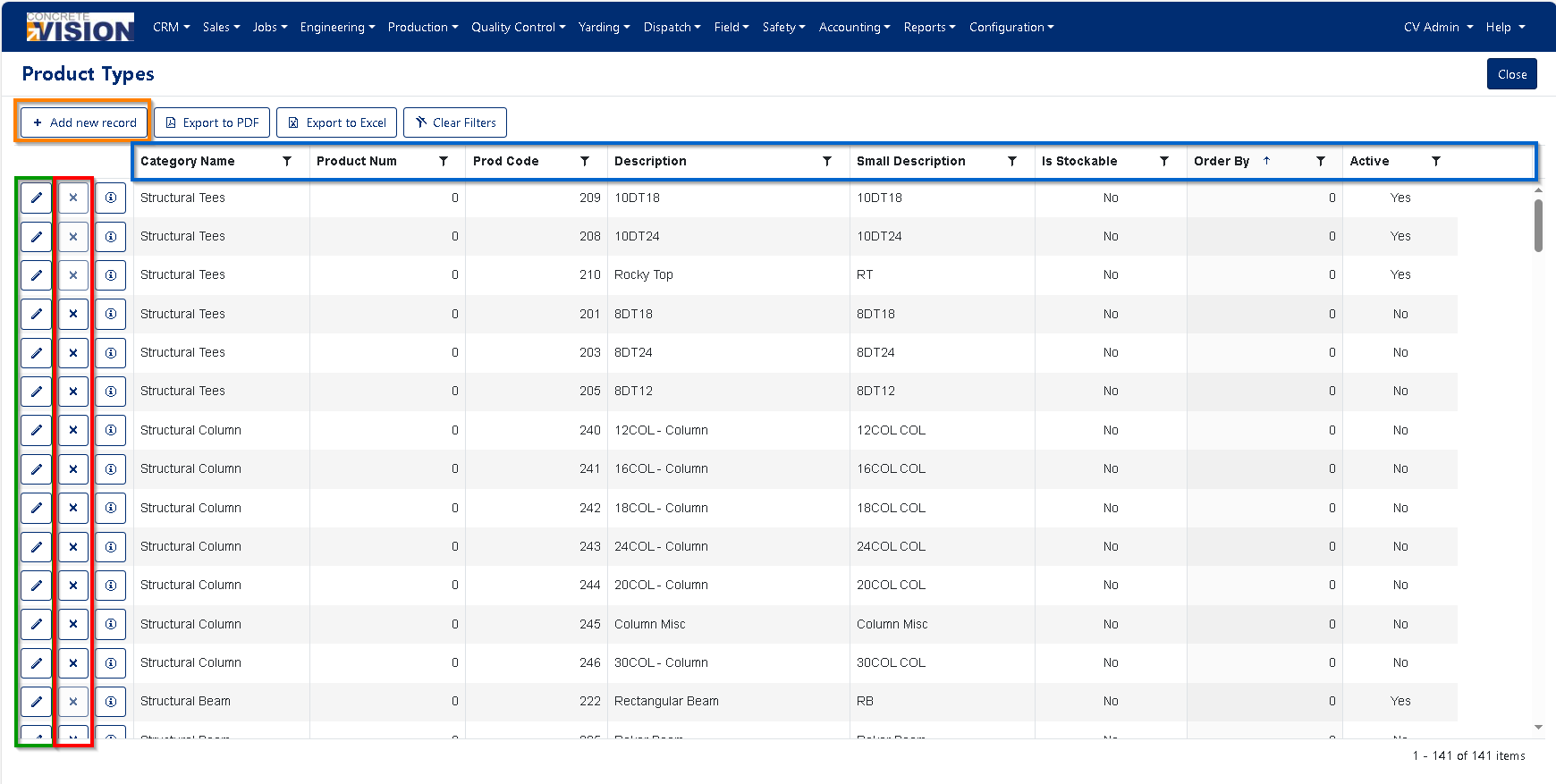
Task: Click the RB small description cell
Action: pyautogui.click(x=943, y=702)
